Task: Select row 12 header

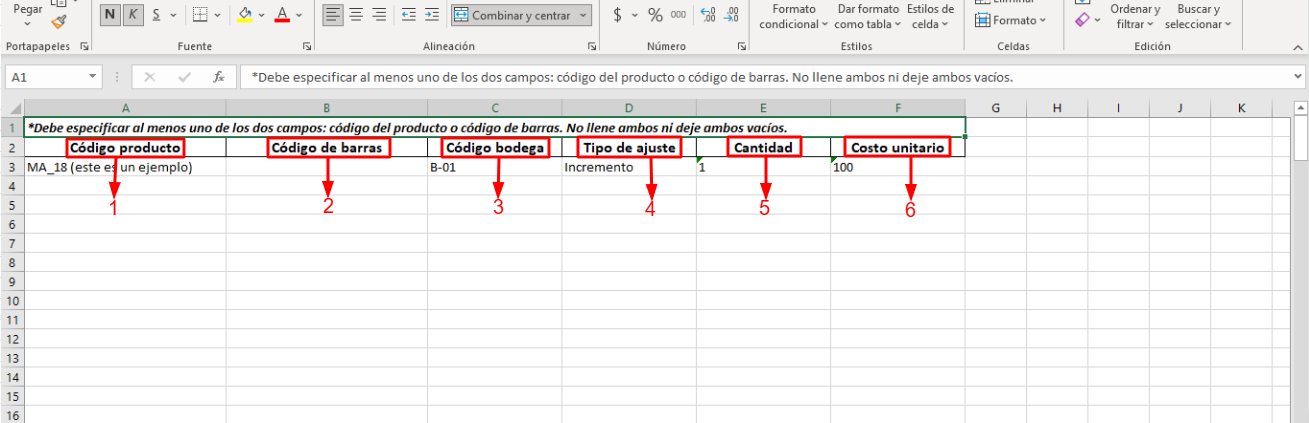Action: click(x=13, y=339)
